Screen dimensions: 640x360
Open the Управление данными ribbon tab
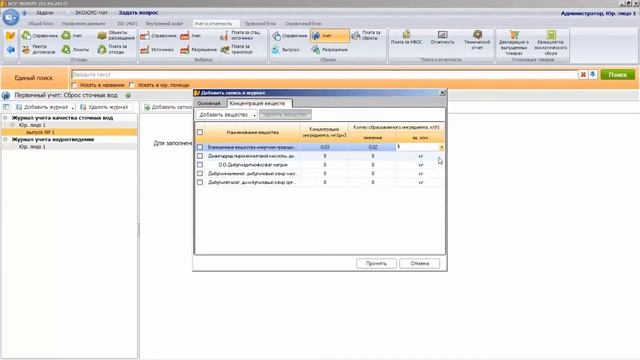(x=83, y=24)
